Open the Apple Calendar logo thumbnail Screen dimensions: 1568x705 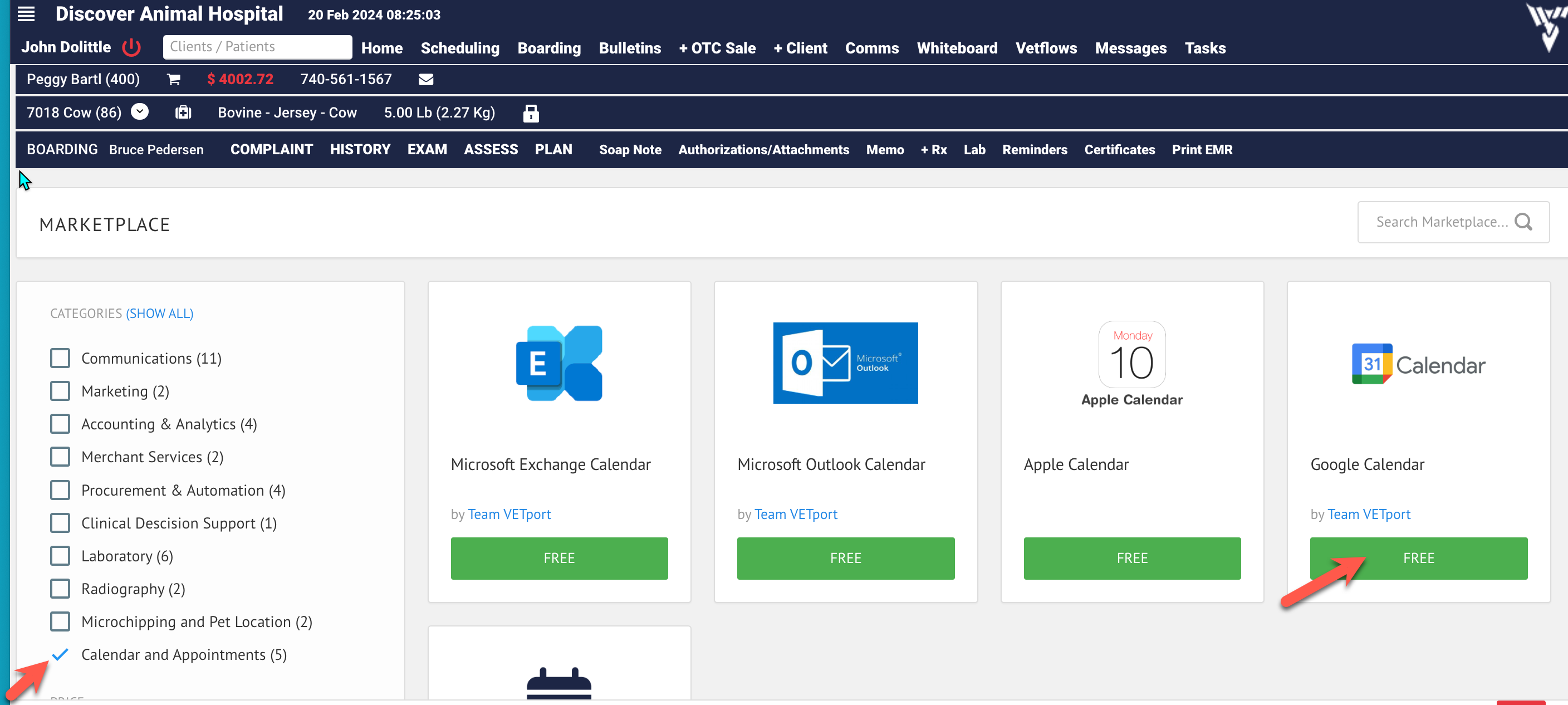tap(1132, 364)
